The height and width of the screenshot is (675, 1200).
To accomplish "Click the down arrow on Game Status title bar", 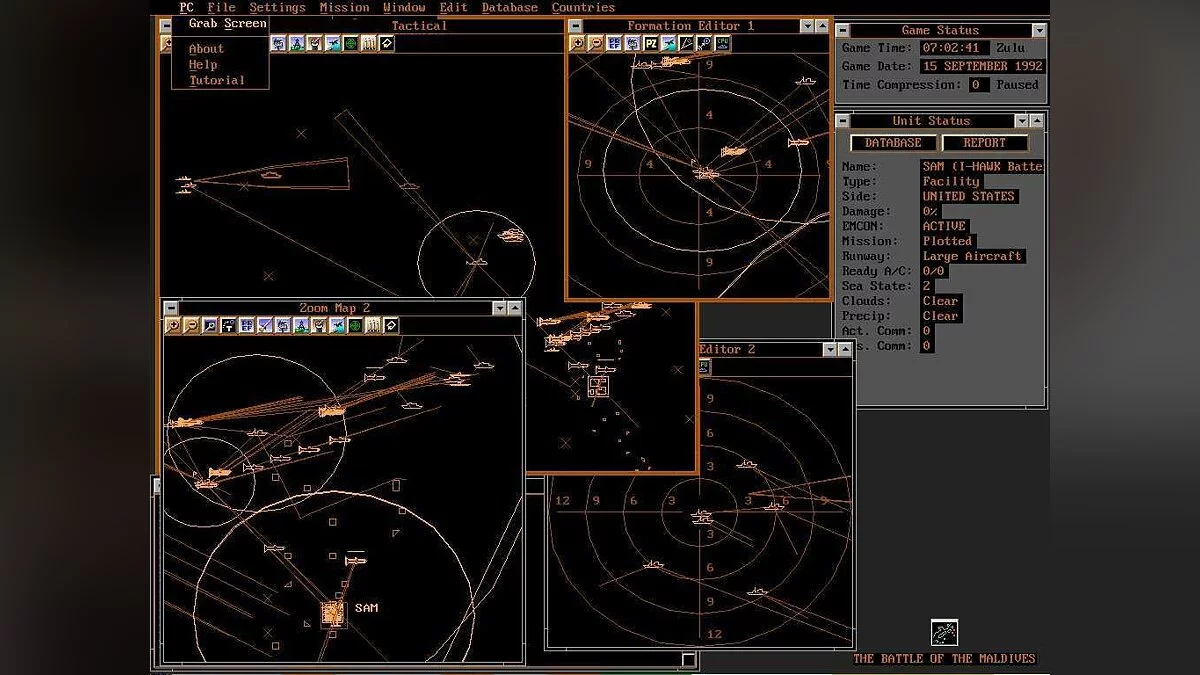I will point(1039,31).
